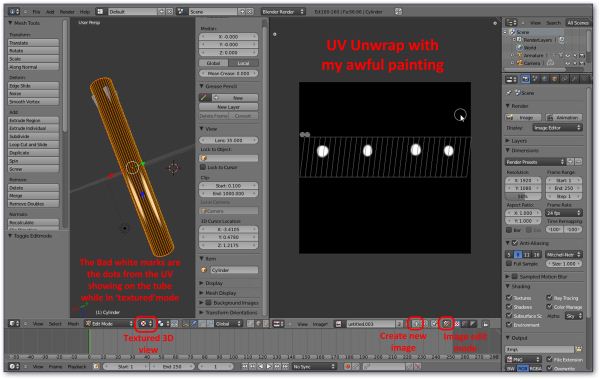Expand the Layers panel in render properties
This screenshot has height=379, width=600.
[x=516, y=140]
